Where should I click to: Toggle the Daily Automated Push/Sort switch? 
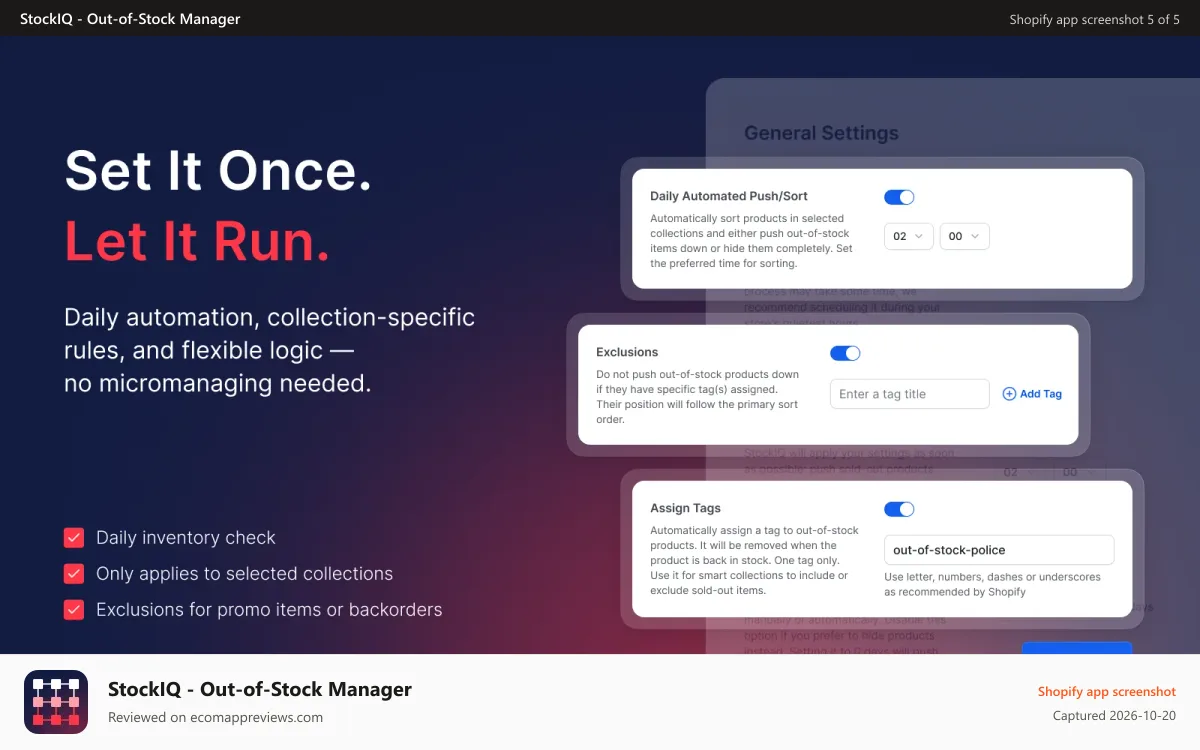pyautogui.click(x=899, y=197)
